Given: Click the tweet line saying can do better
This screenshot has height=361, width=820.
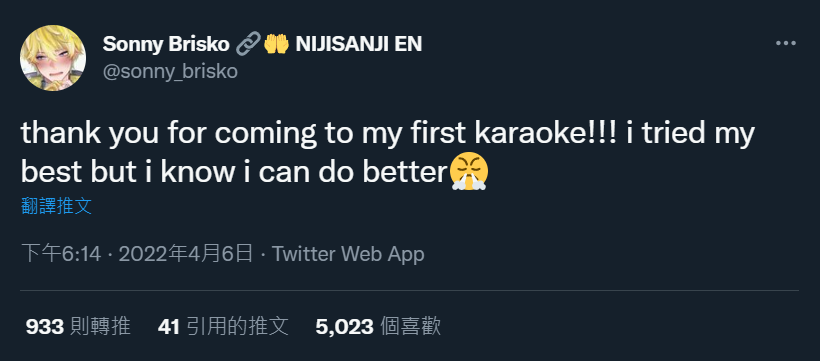Looking at the screenshot, I should [255, 173].
